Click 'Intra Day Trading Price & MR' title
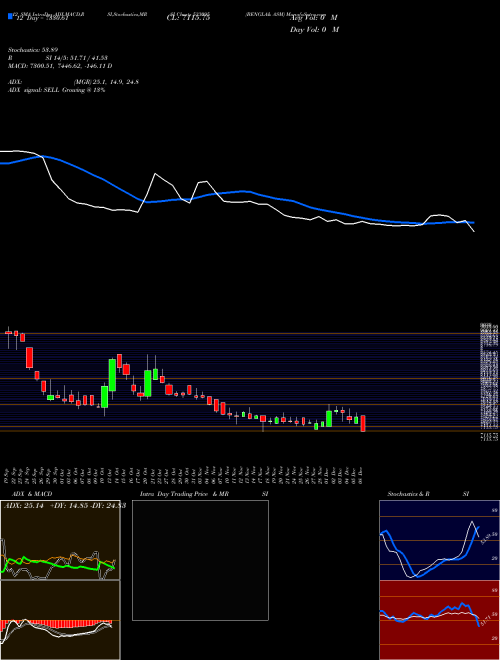500x660 pixels. pyautogui.click(x=185, y=494)
